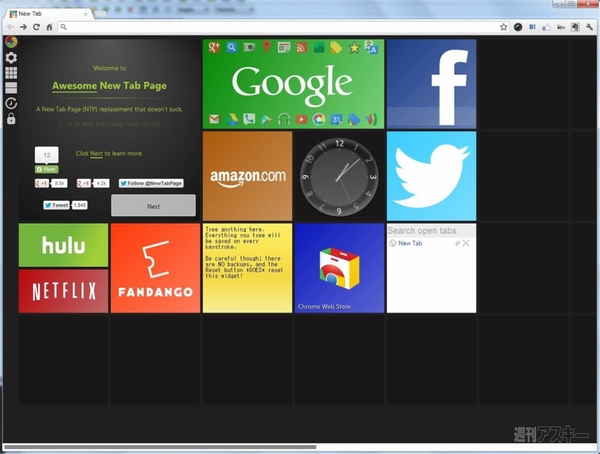Open the recently closed clock icon in sidebar
The image size is (600, 454).
point(11,103)
